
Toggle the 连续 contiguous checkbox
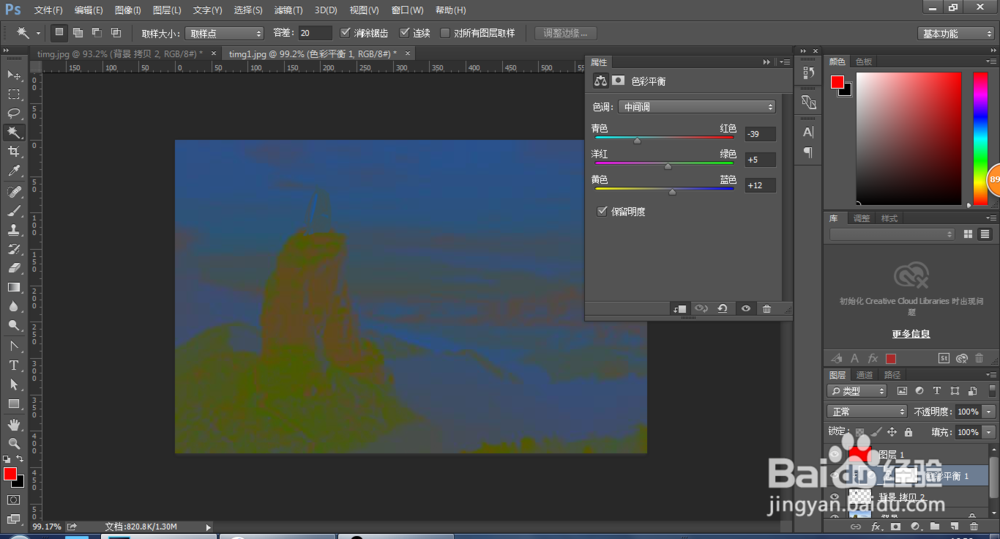coord(404,33)
